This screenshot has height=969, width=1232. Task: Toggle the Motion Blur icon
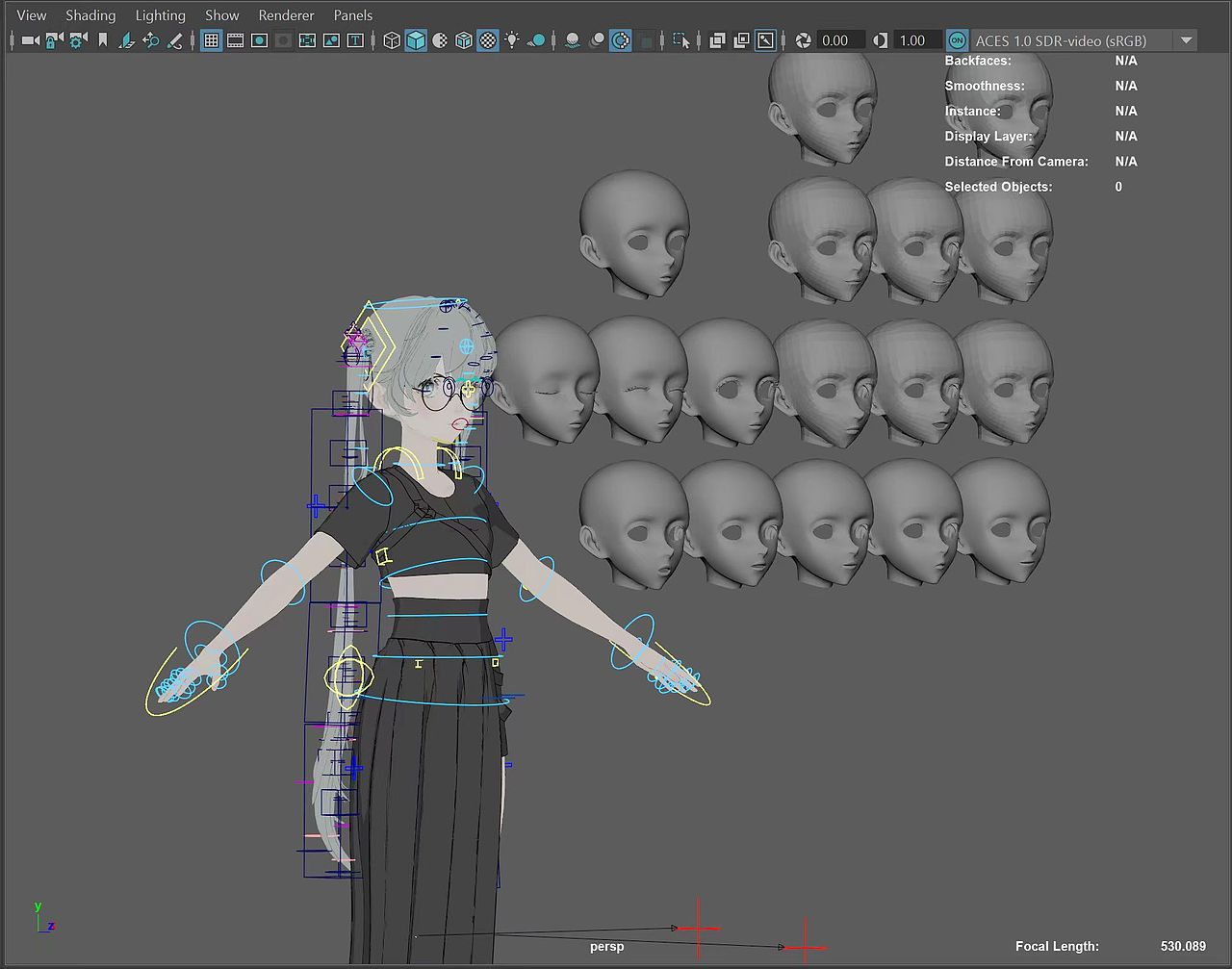click(x=597, y=40)
